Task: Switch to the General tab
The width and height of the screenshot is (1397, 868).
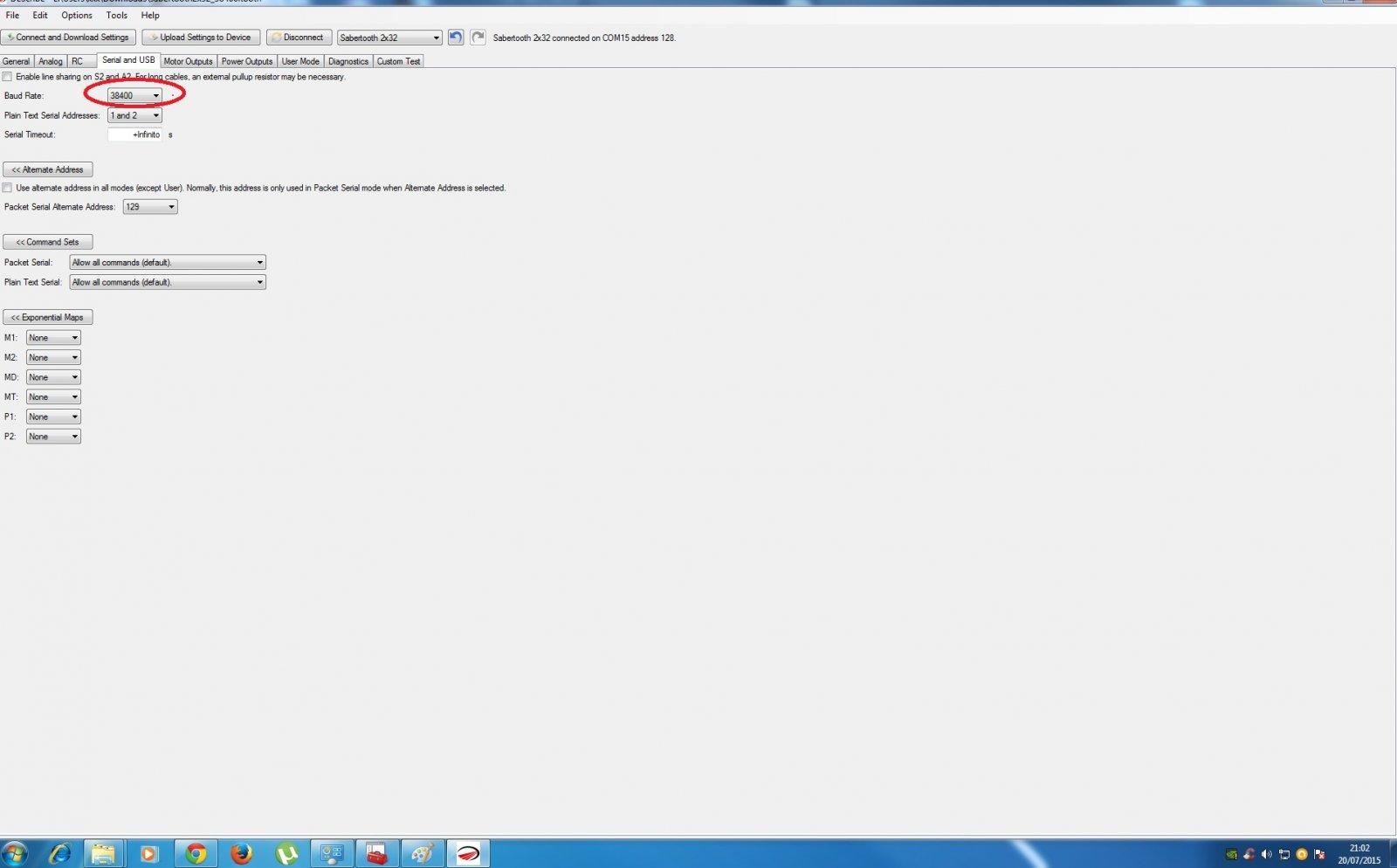Action: click(x=16, y=61)
